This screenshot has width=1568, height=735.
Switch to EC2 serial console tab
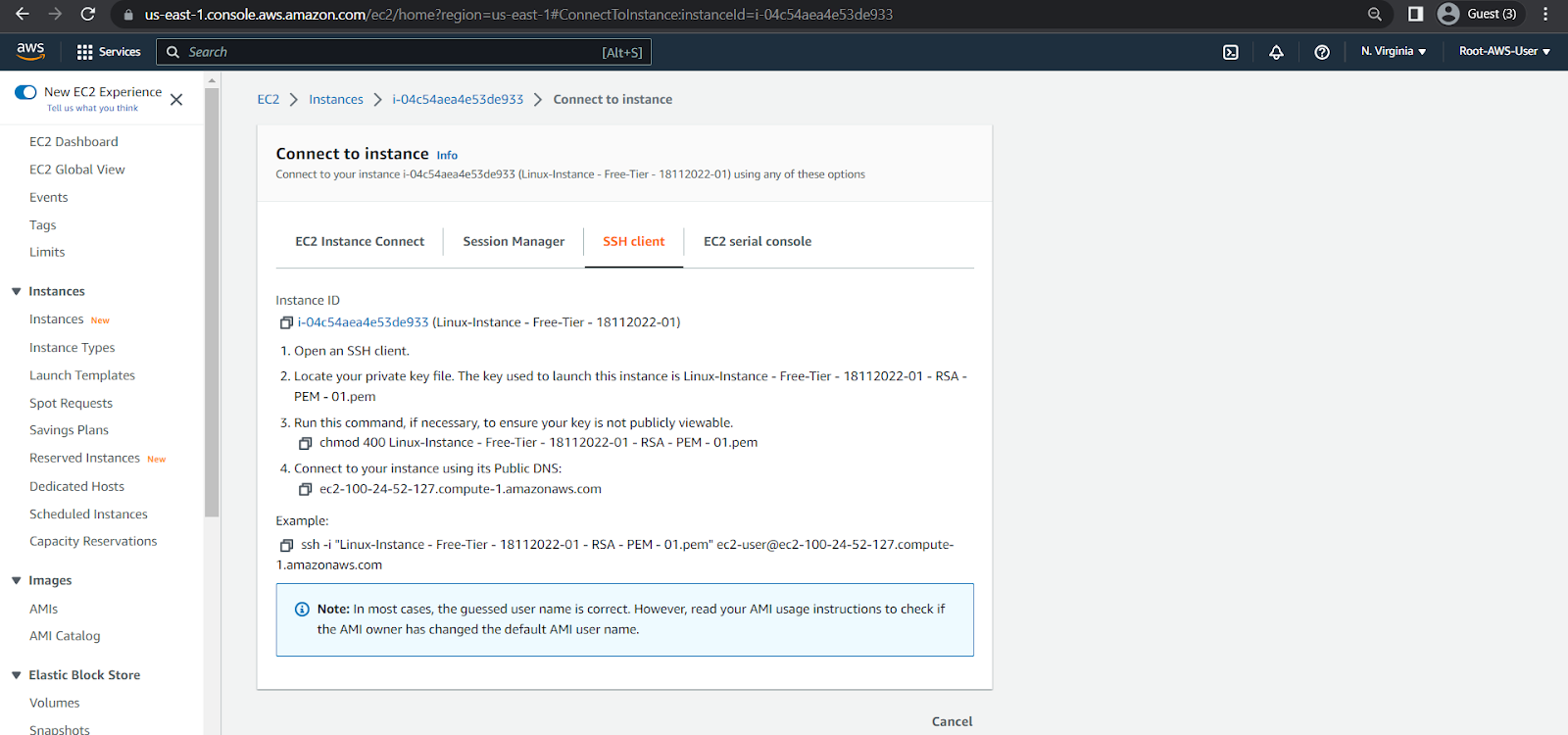pyautogui.click(x=758, y=241)
